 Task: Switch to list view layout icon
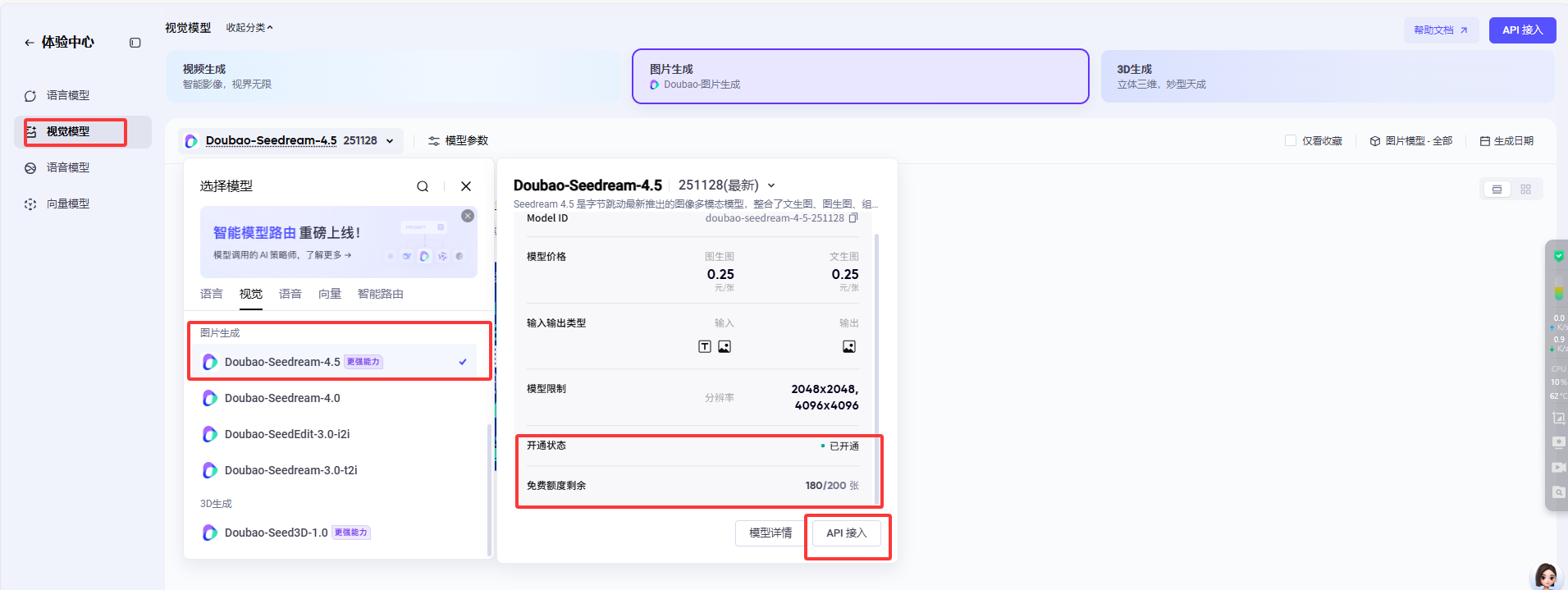click(x=1497, y=190)
